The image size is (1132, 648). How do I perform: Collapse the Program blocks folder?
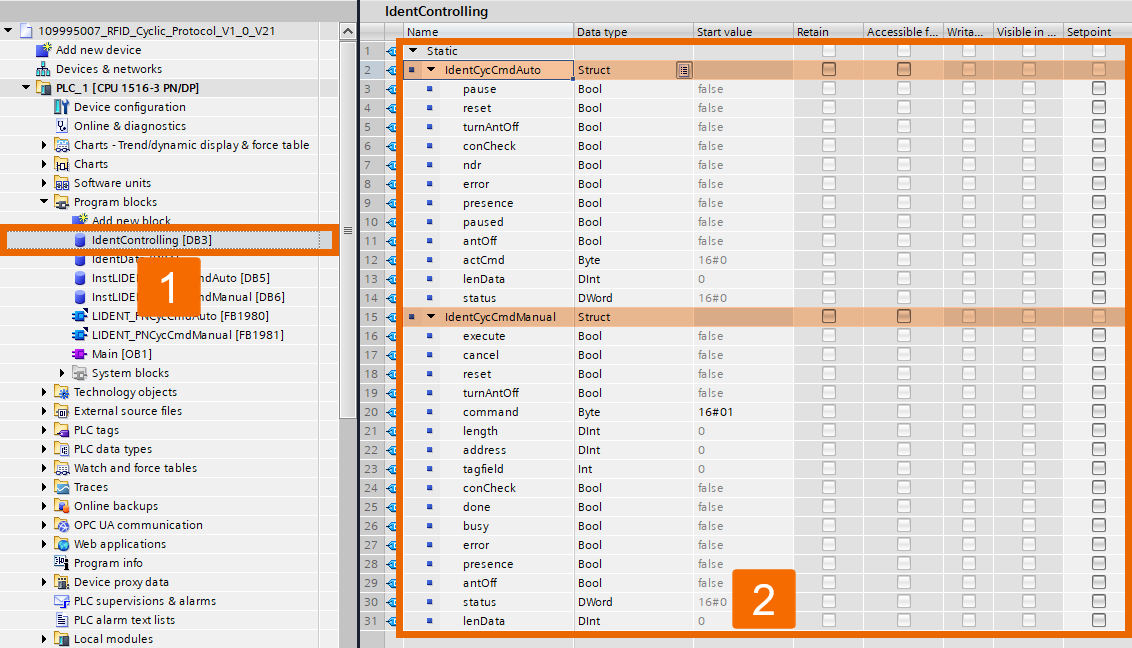click(44, 201)
